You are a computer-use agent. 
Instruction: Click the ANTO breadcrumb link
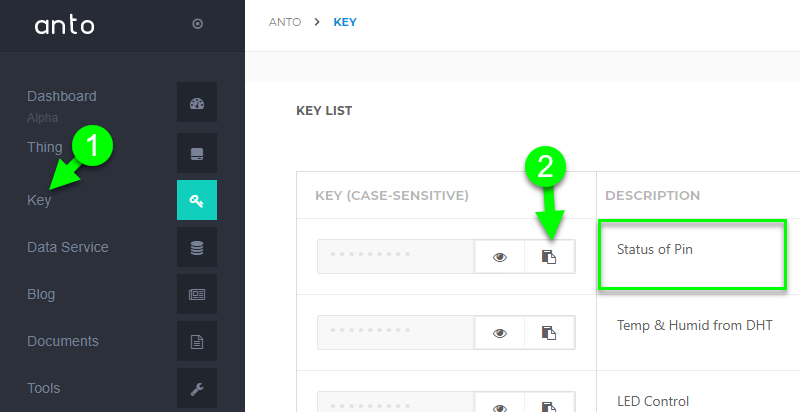285,22
